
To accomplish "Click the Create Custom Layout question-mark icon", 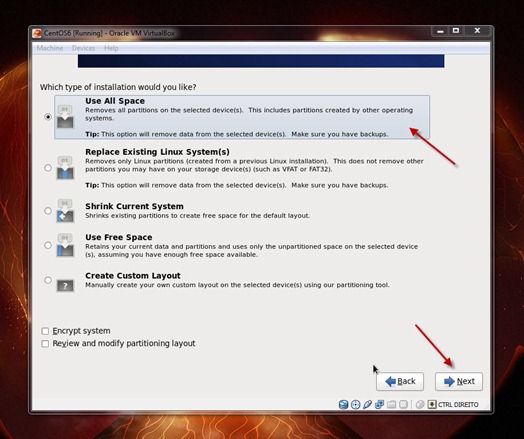I will (x=65, y=286).
